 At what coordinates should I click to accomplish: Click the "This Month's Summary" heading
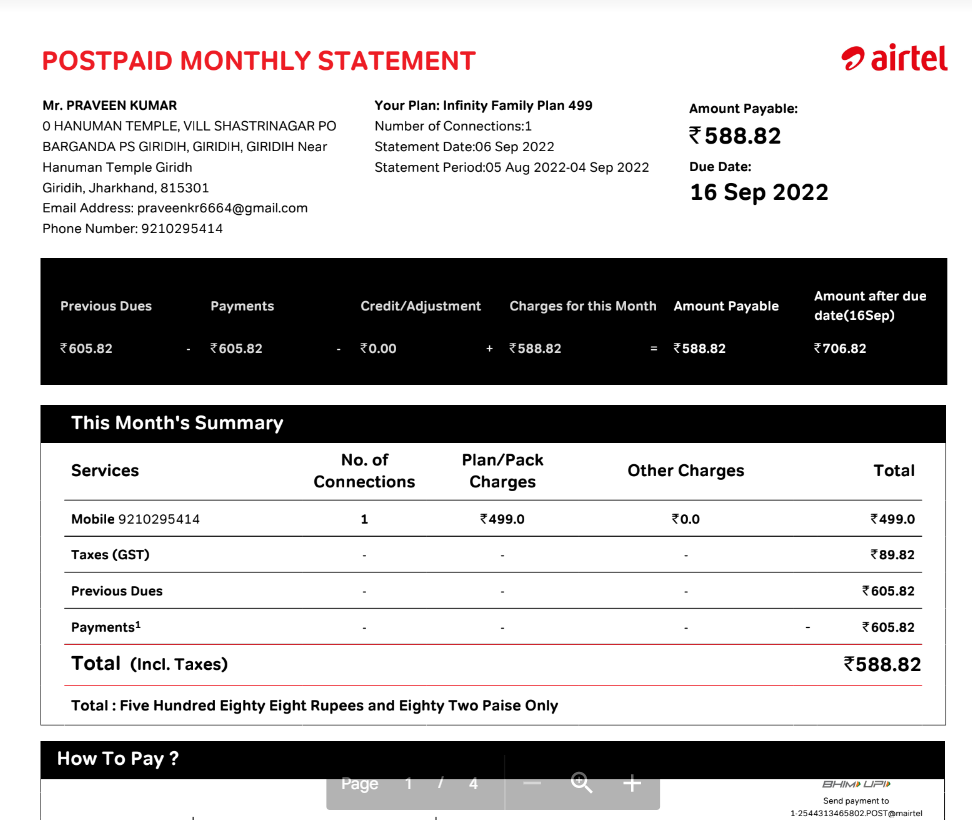[x=177, y=423]
